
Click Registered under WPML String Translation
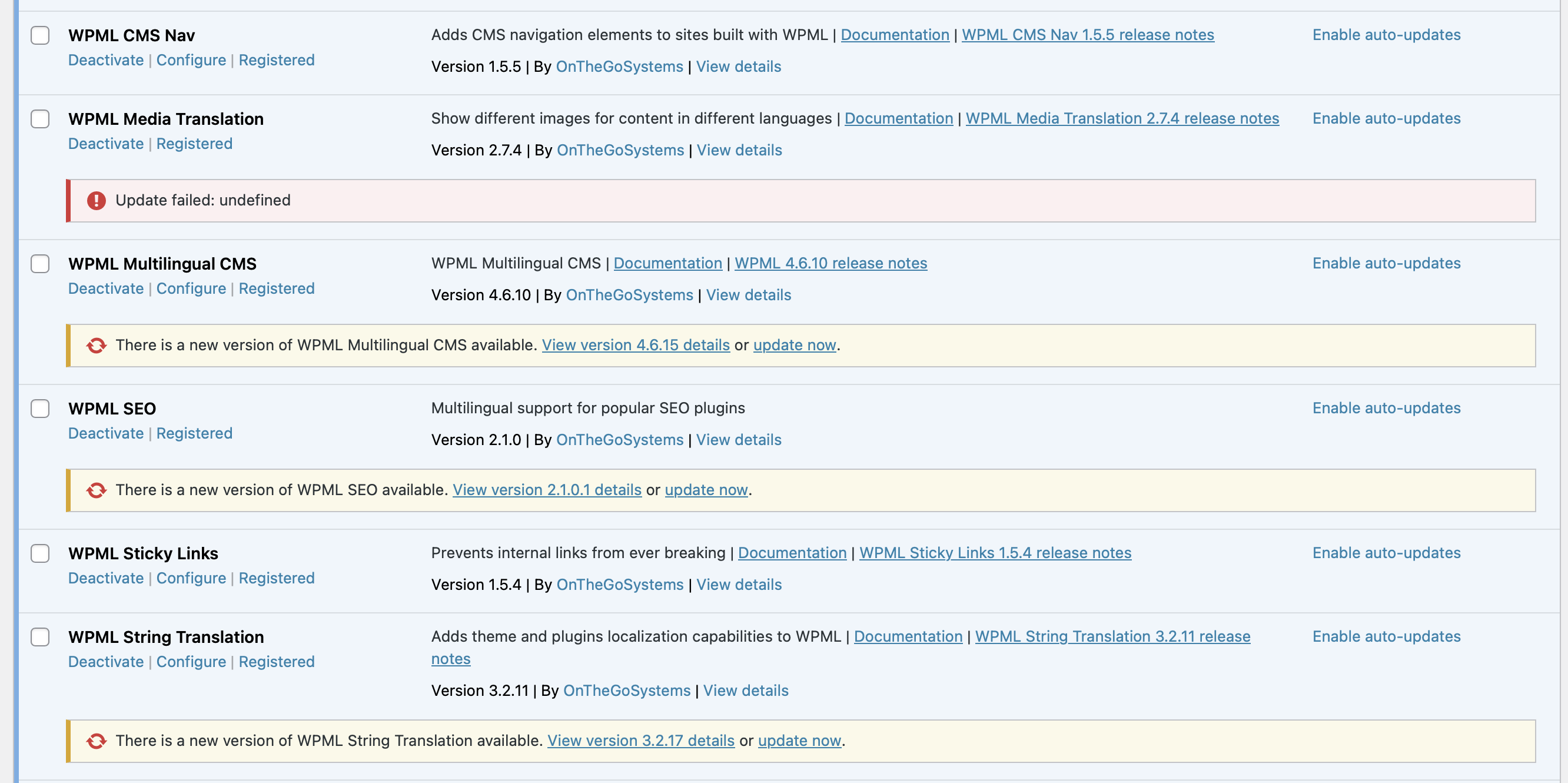(x=277, y=662)
